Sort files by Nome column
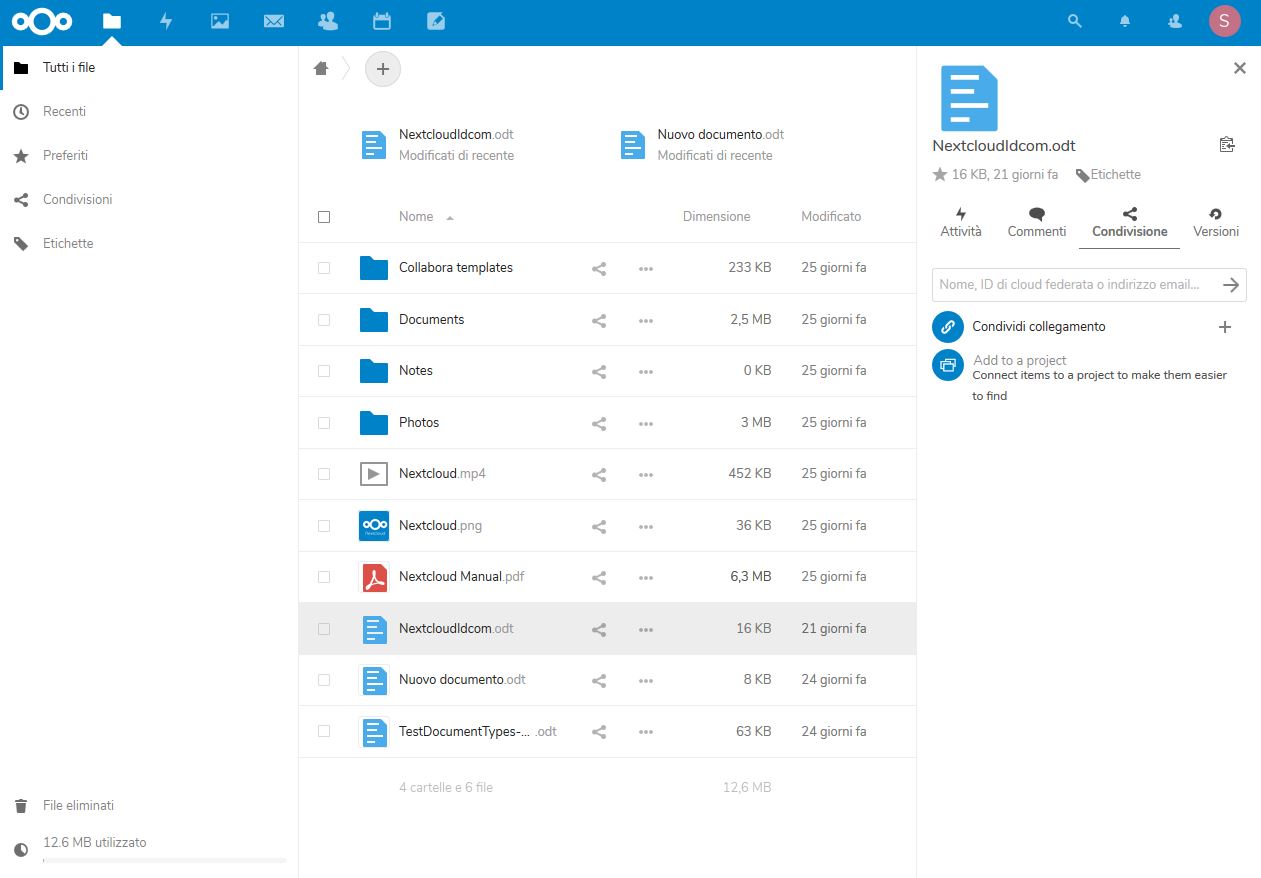Screen dimensions: 1261x878 tap(416, 217)
